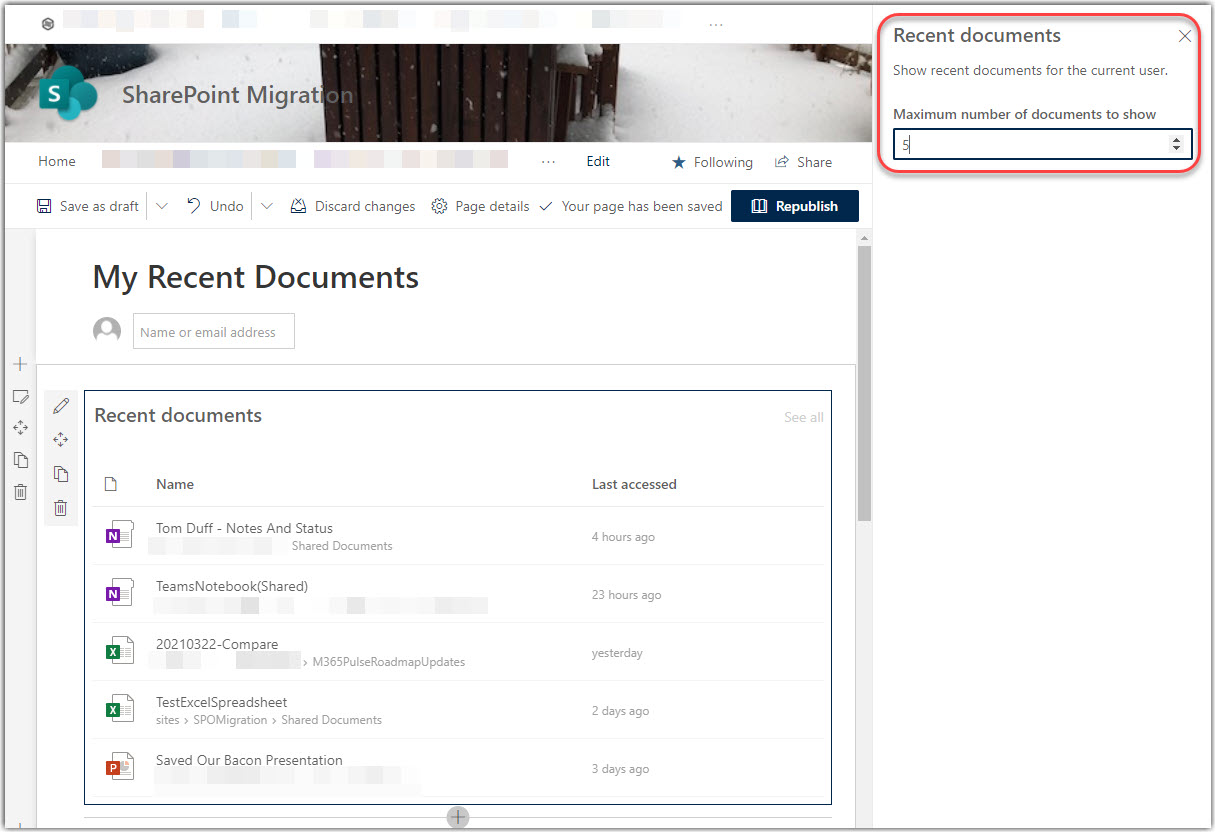Open See all recent documents
The width and height of the screenshot is (1216, 833).
click(x=803, y=417)
